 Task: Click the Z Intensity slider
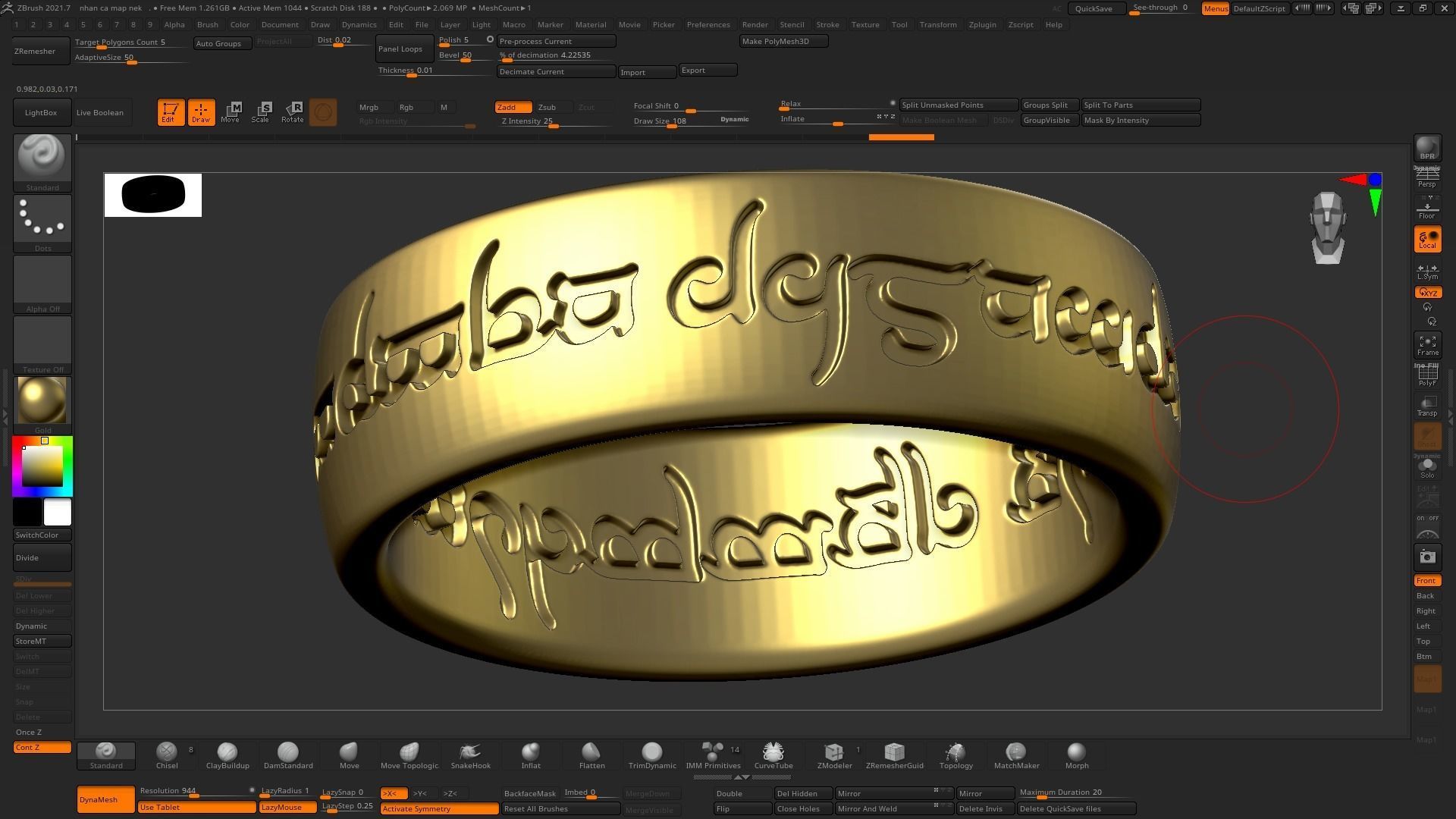(x=554, y=121)
